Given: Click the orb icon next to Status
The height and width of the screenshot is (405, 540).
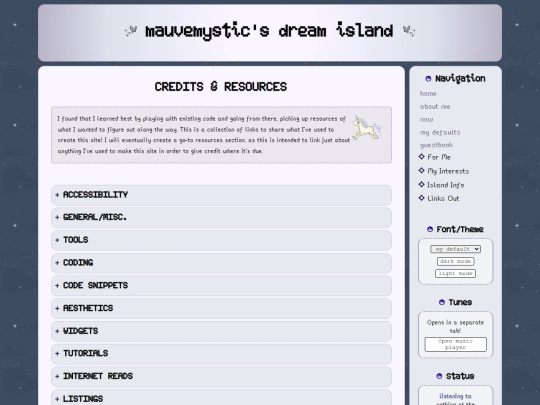Looking at the screenshot, I should (439, 376).
